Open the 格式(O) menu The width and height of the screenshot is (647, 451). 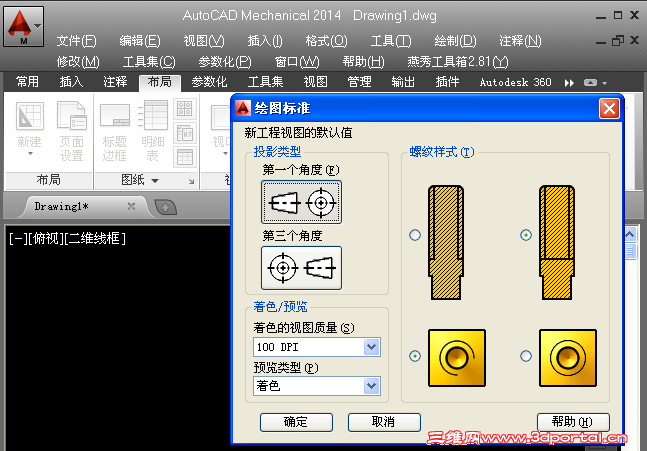[326, 41]
